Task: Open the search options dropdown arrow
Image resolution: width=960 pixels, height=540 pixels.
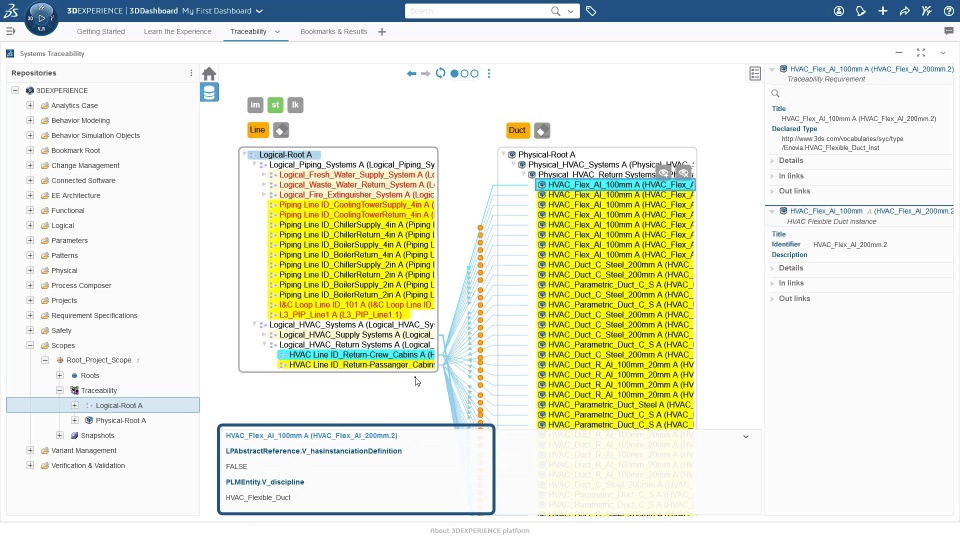Action: click(571, 11)
